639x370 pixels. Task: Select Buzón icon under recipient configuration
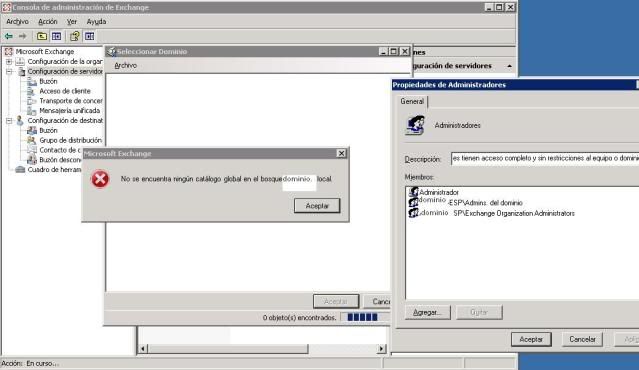tap(31, 130)
